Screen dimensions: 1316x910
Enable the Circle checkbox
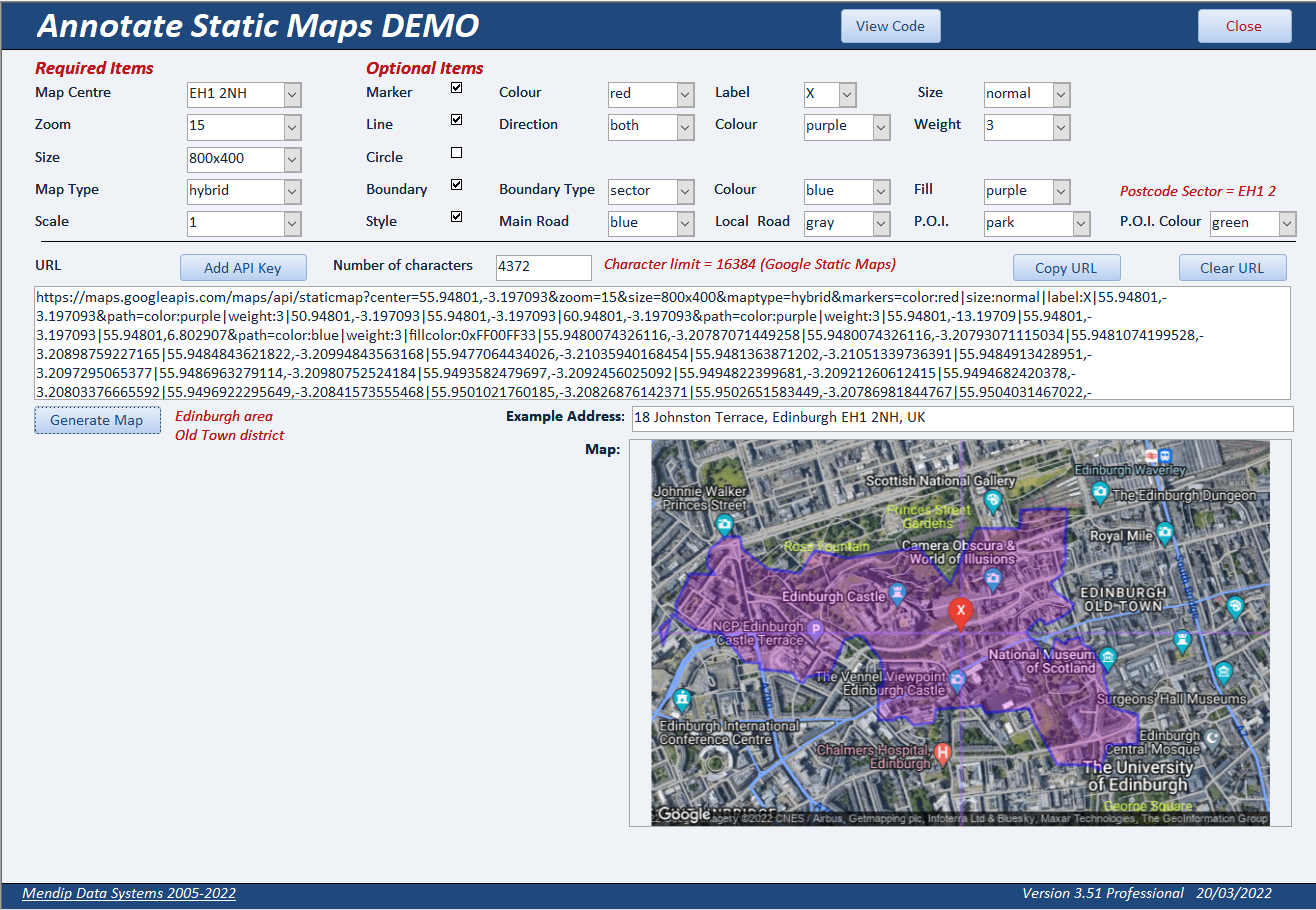tap(457, 153)
